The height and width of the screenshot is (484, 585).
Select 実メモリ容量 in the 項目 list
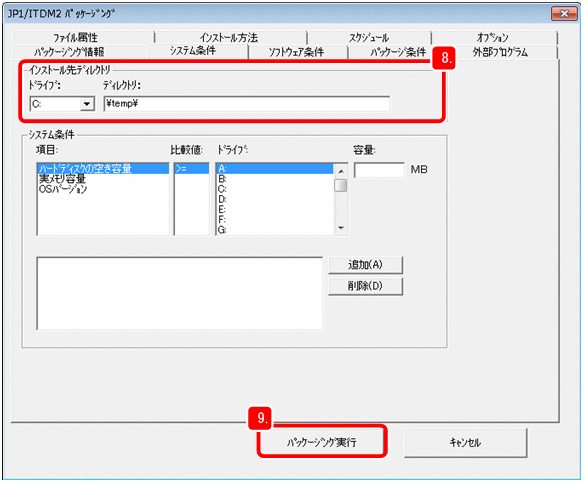pos(103,179)
